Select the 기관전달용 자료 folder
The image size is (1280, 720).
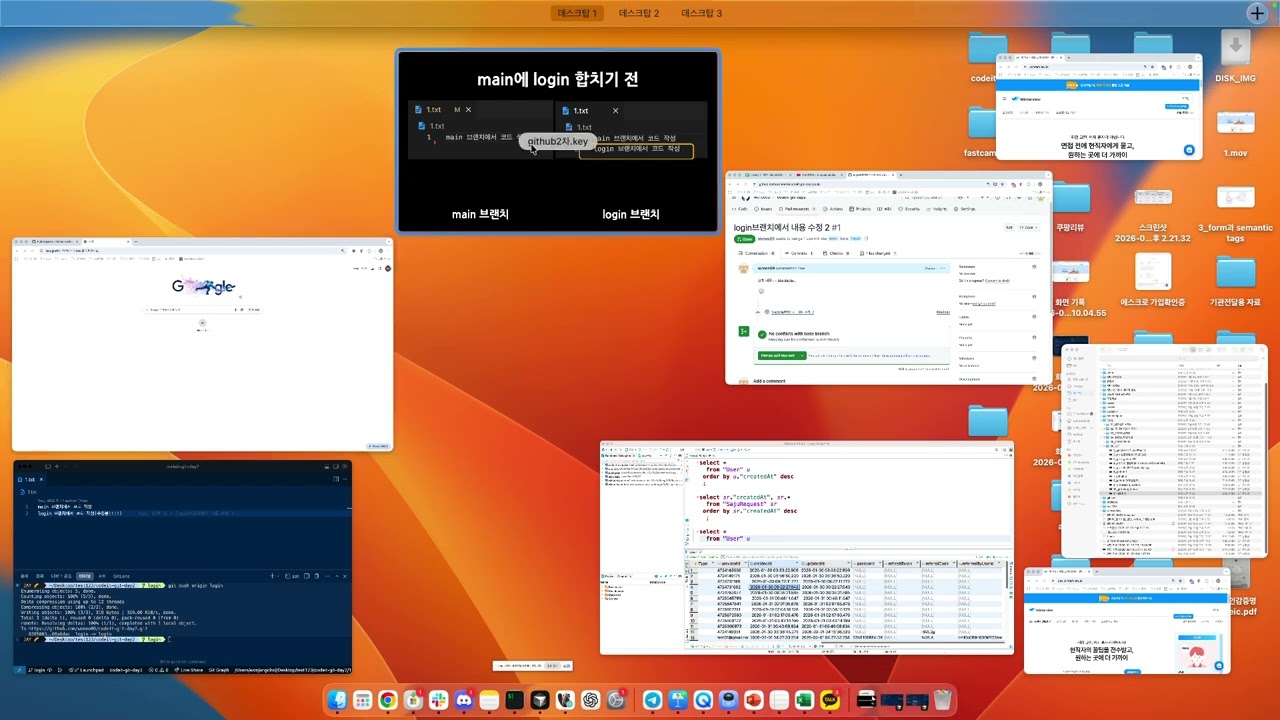1236,281
